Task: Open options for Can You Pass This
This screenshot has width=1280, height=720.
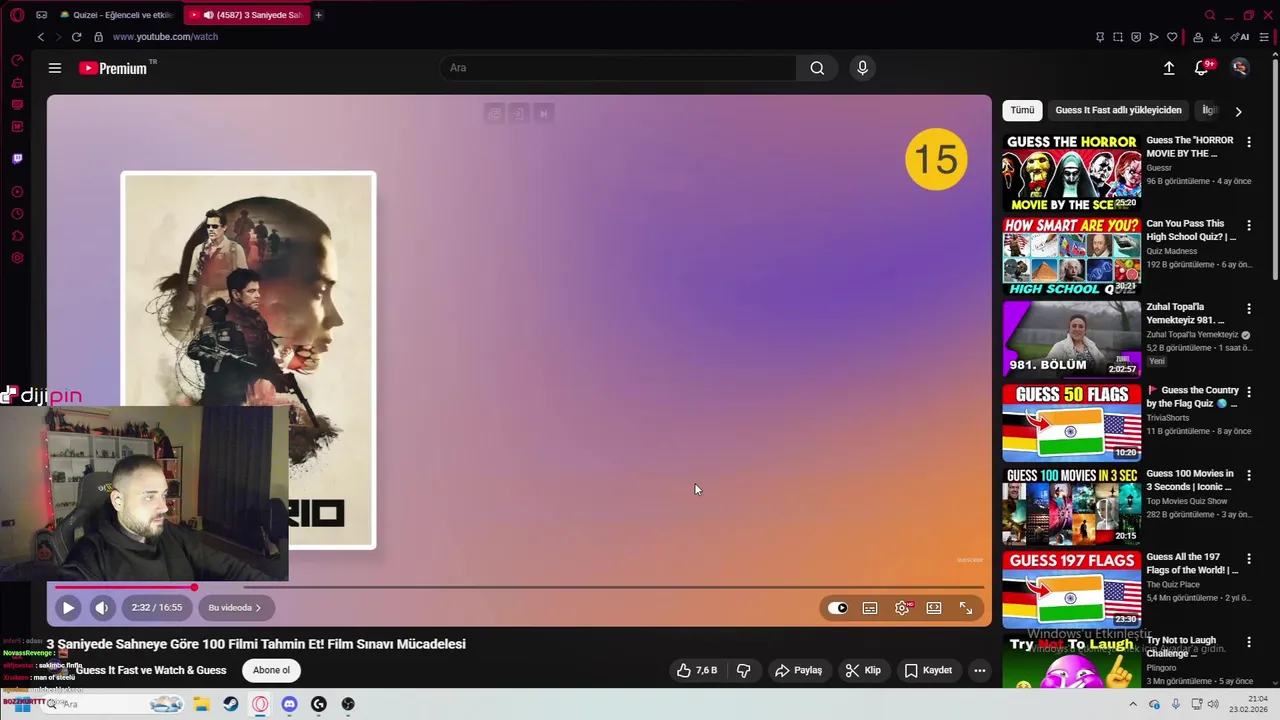Action: (1248, 225)
